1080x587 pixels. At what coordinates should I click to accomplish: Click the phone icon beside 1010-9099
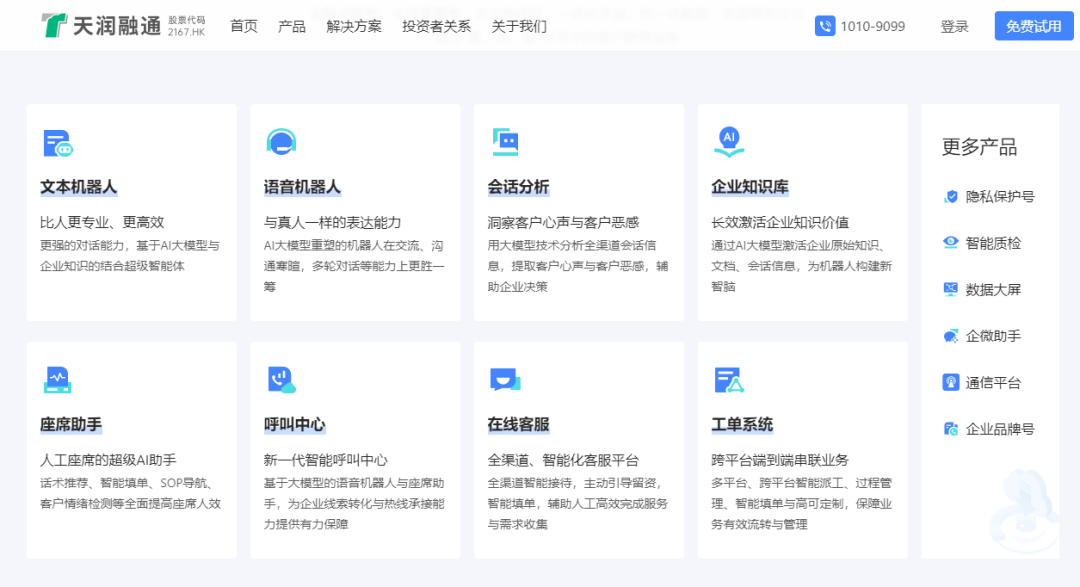pyautogui.click(x=825, y=26)
